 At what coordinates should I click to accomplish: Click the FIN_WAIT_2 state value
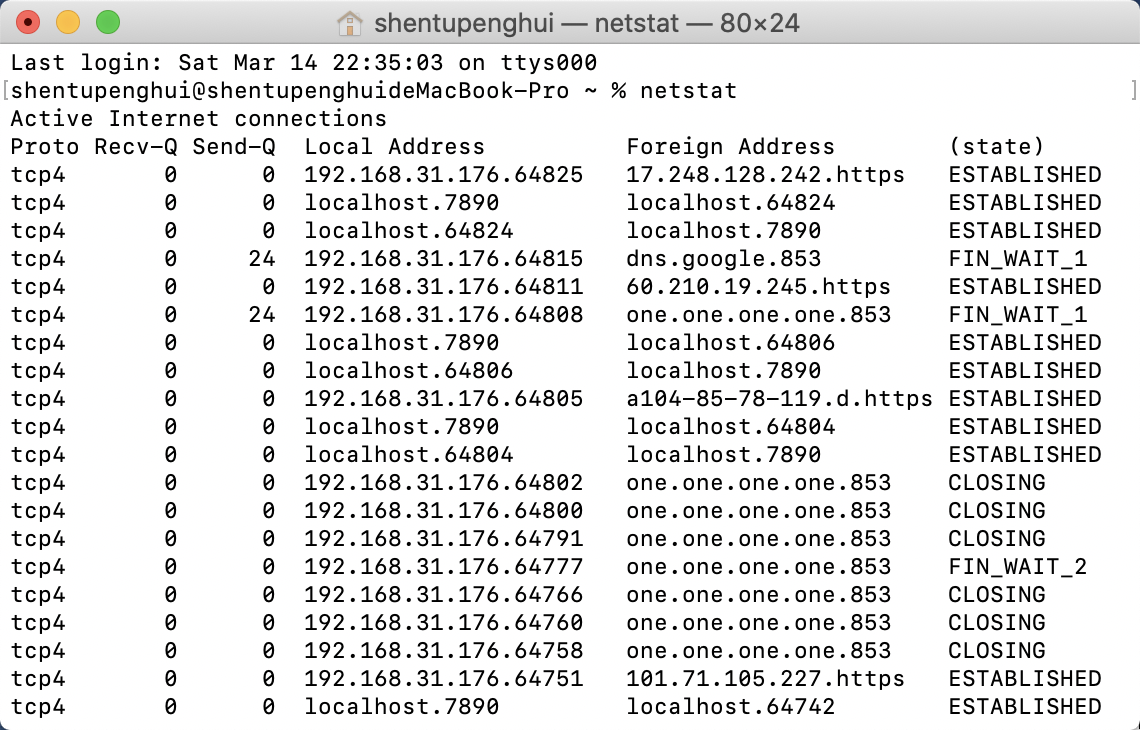click(x=1017, y=567)
